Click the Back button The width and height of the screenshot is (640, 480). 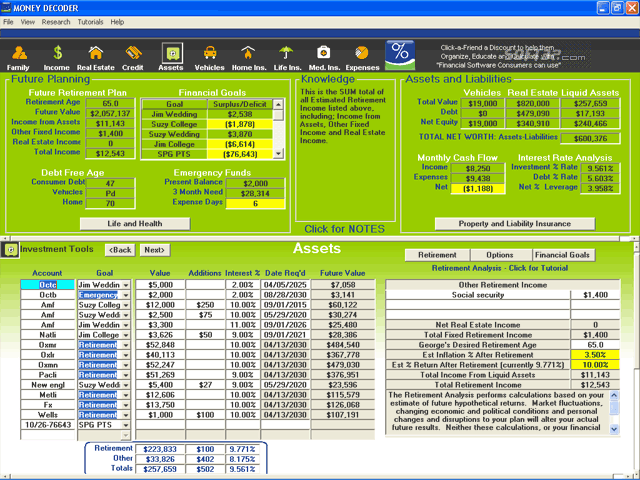pyautogui.click(x=120, y=250)
